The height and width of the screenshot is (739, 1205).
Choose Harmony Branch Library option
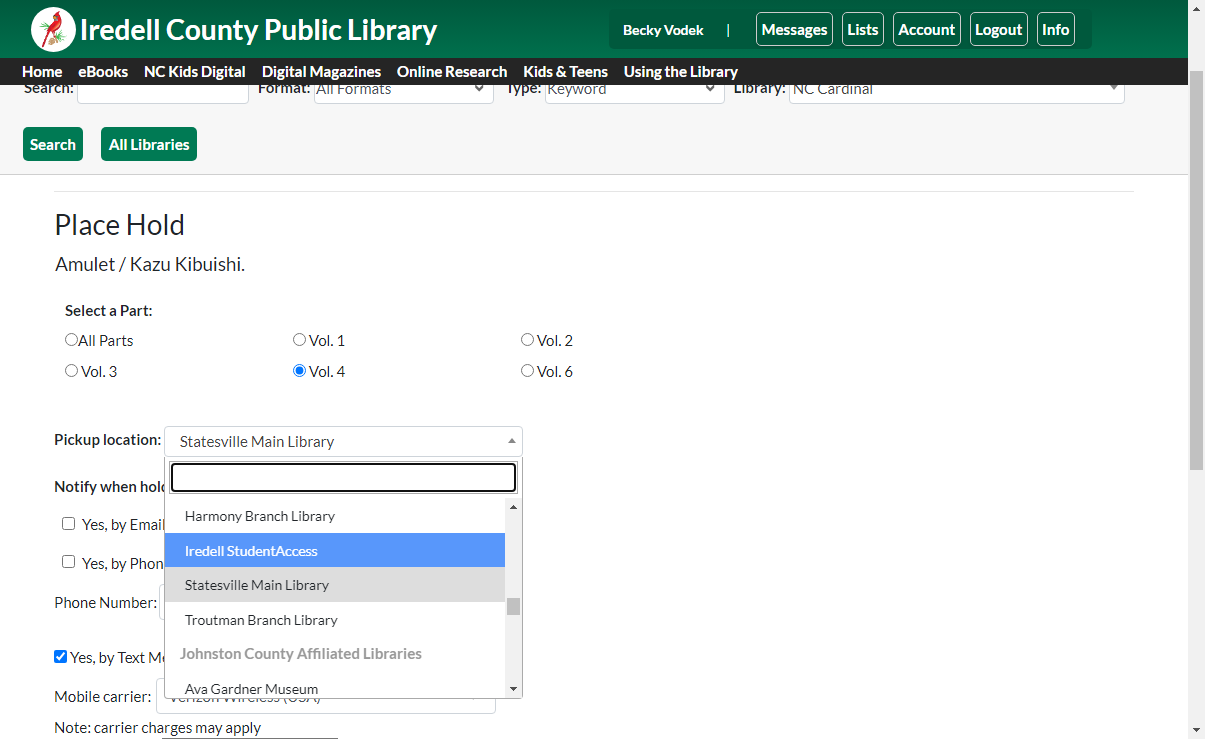point(335,516)
